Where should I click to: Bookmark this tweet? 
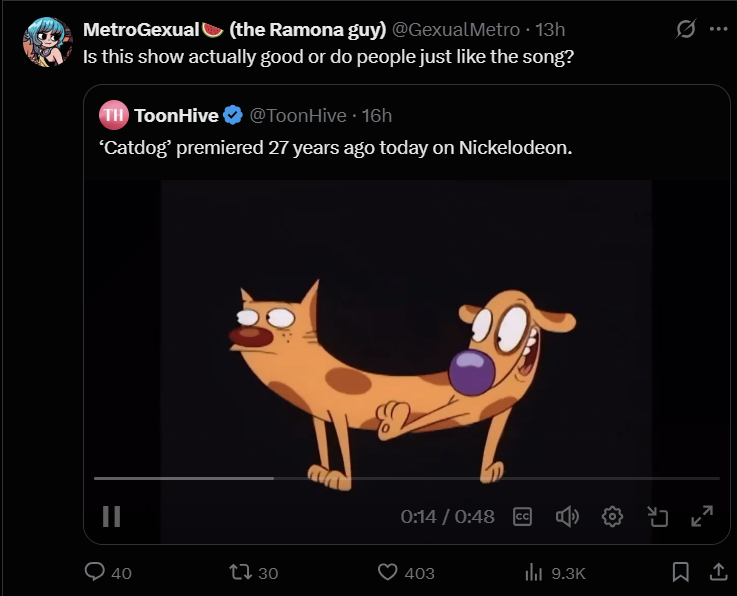tap(680, 572)
